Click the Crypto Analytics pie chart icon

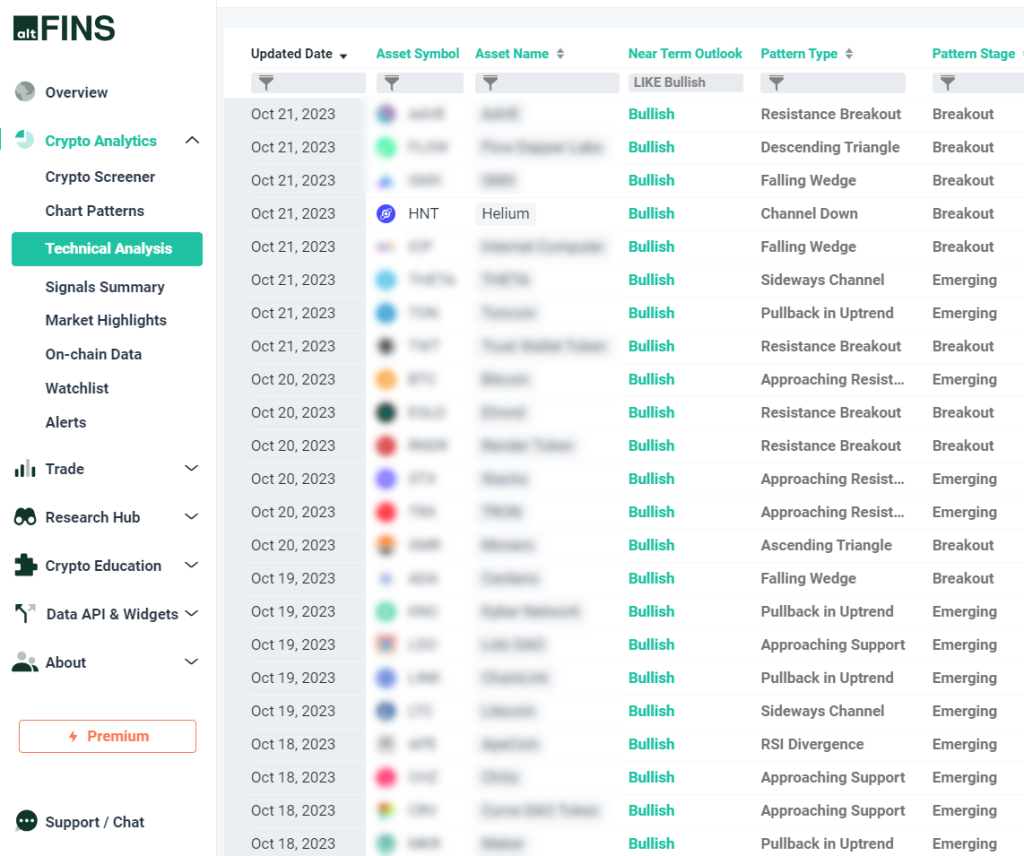pyautogui.click(x=25, y=141)
